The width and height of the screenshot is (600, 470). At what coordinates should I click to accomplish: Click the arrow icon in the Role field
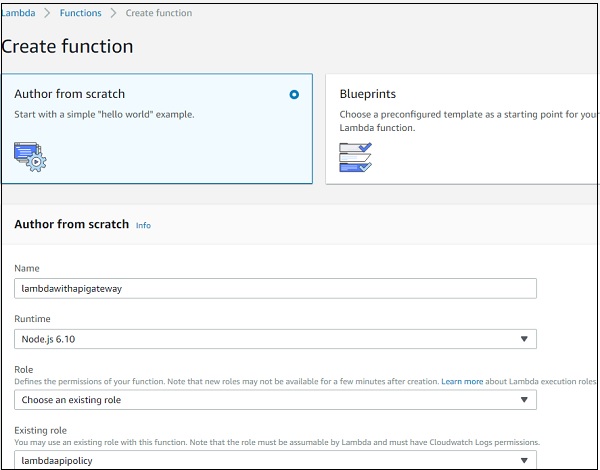[x=524, y=400]
